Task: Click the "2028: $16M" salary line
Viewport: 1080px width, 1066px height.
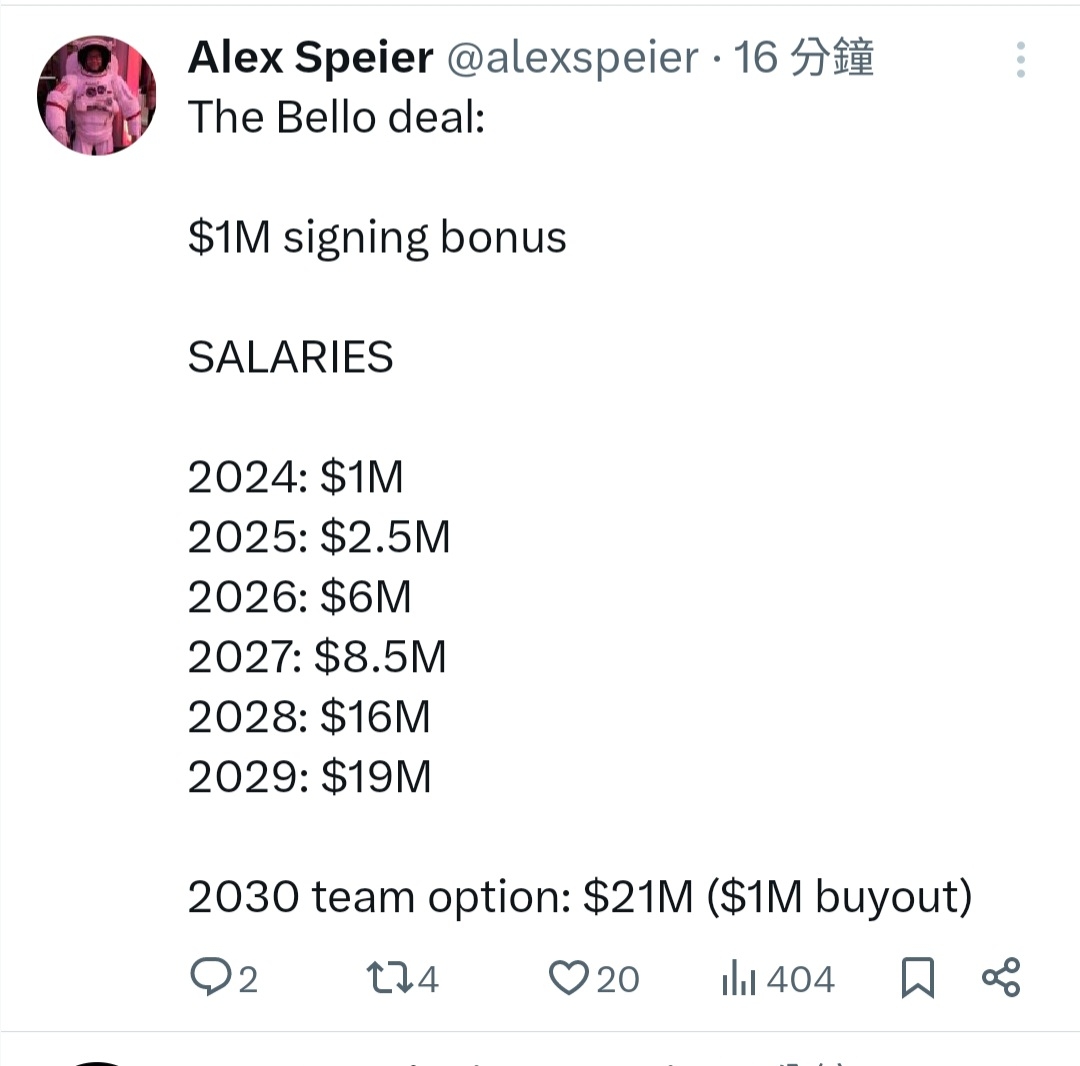Action: click(309, 717)
